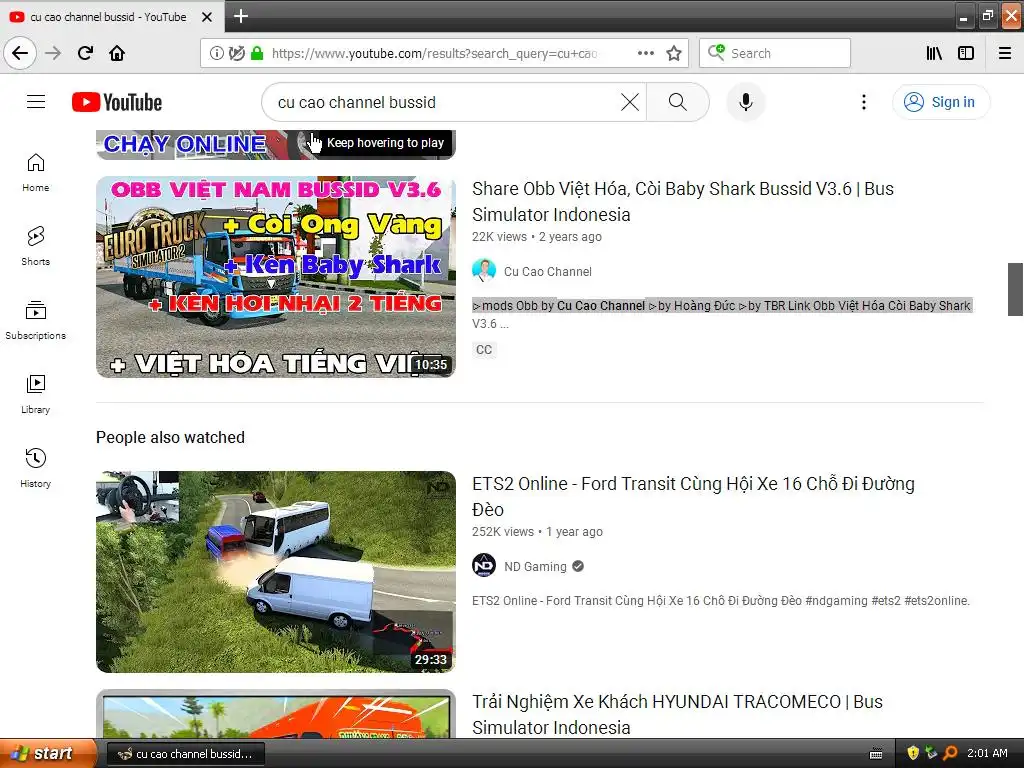Screen dimensions: 1024x768
Task: Toggle the browser sidebar view icon
Action: click(966, 54)
